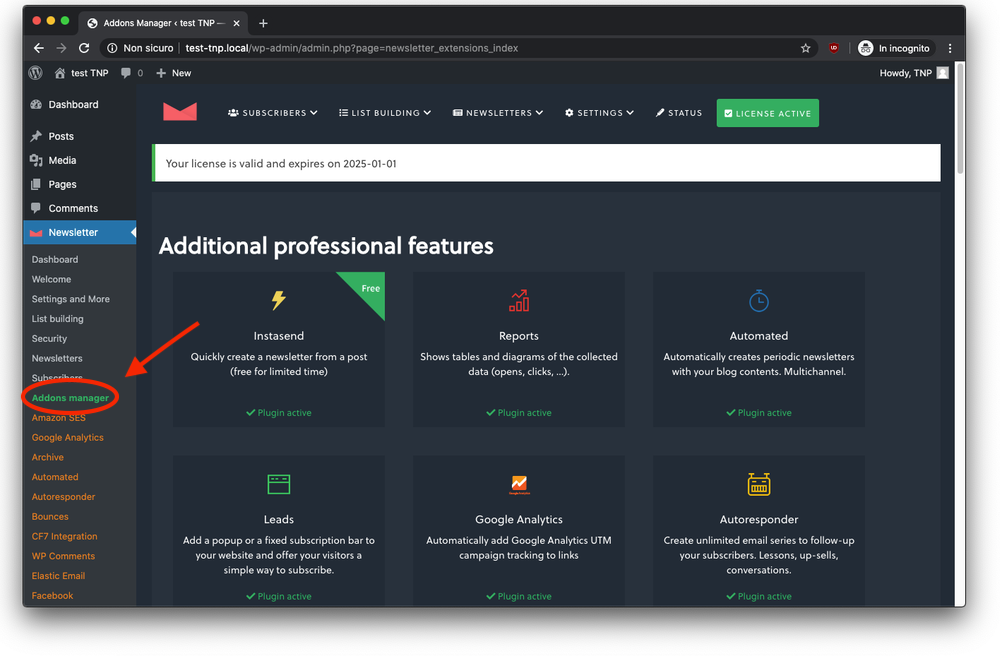Viewport: 1000px width, 656px height.
Task: Open a new browser tab
Action: 263,23
